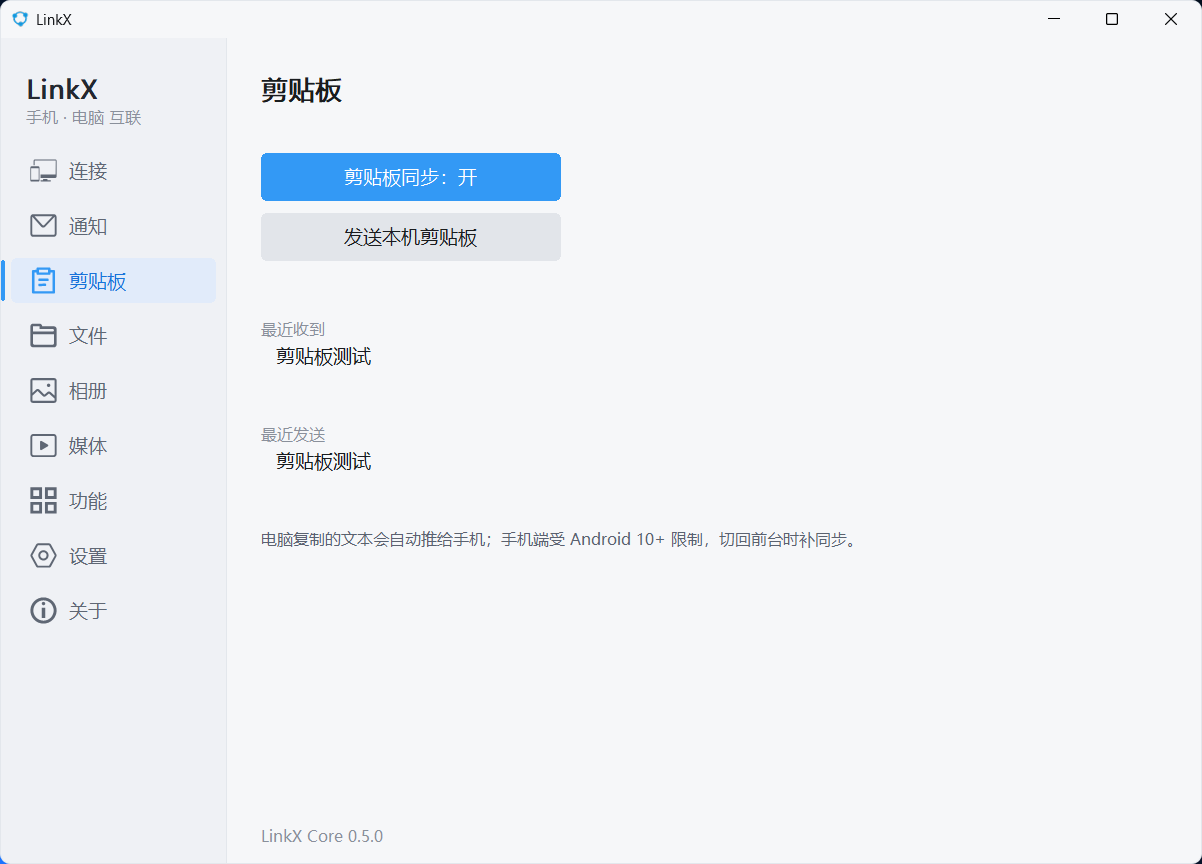Click the 功能 grid icon
Viewport: 1202px width, 864px height.
43,501
